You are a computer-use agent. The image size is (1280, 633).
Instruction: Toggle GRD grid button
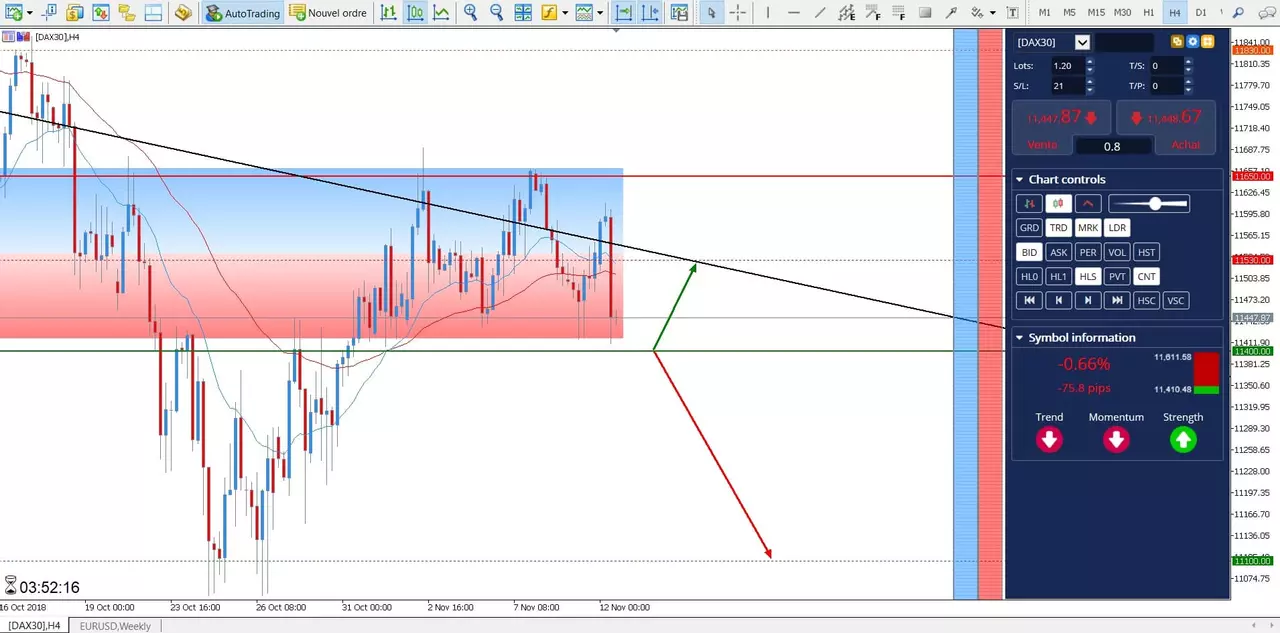coord(1029,228)
